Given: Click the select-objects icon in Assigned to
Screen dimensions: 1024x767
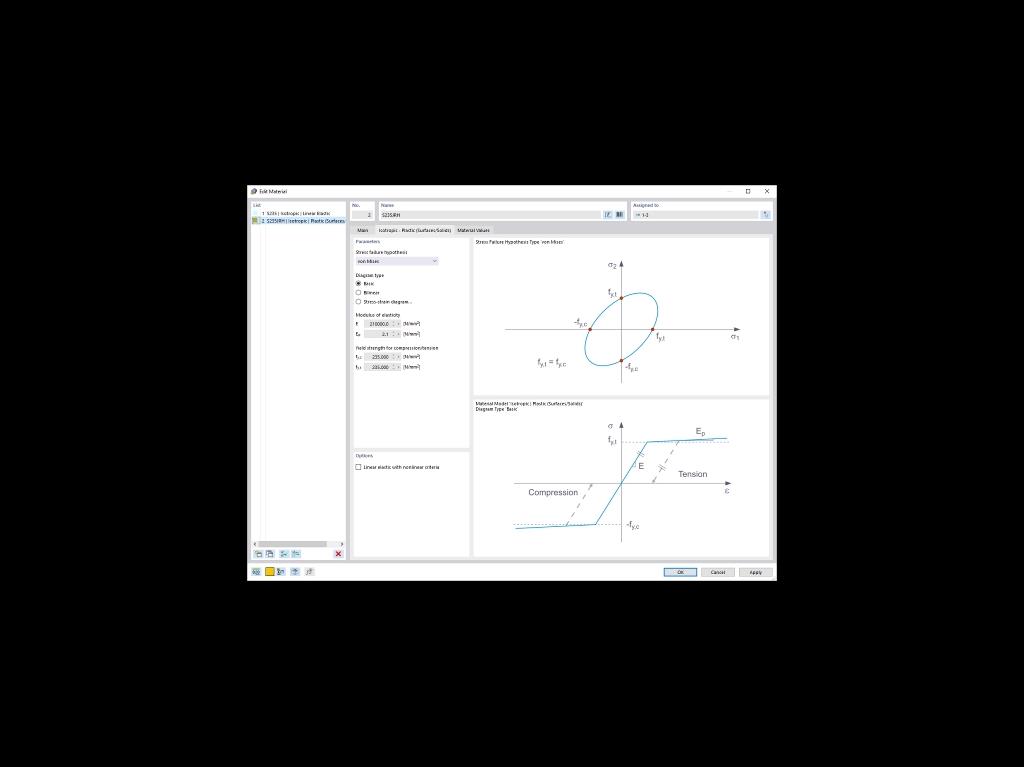Looking at the screenshot, I should 765,214.
